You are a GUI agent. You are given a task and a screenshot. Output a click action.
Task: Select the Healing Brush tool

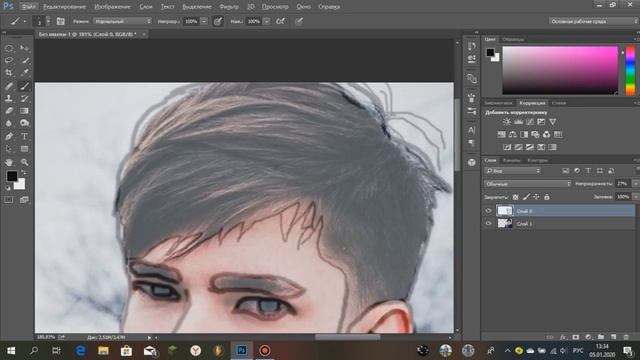[9, 86]
